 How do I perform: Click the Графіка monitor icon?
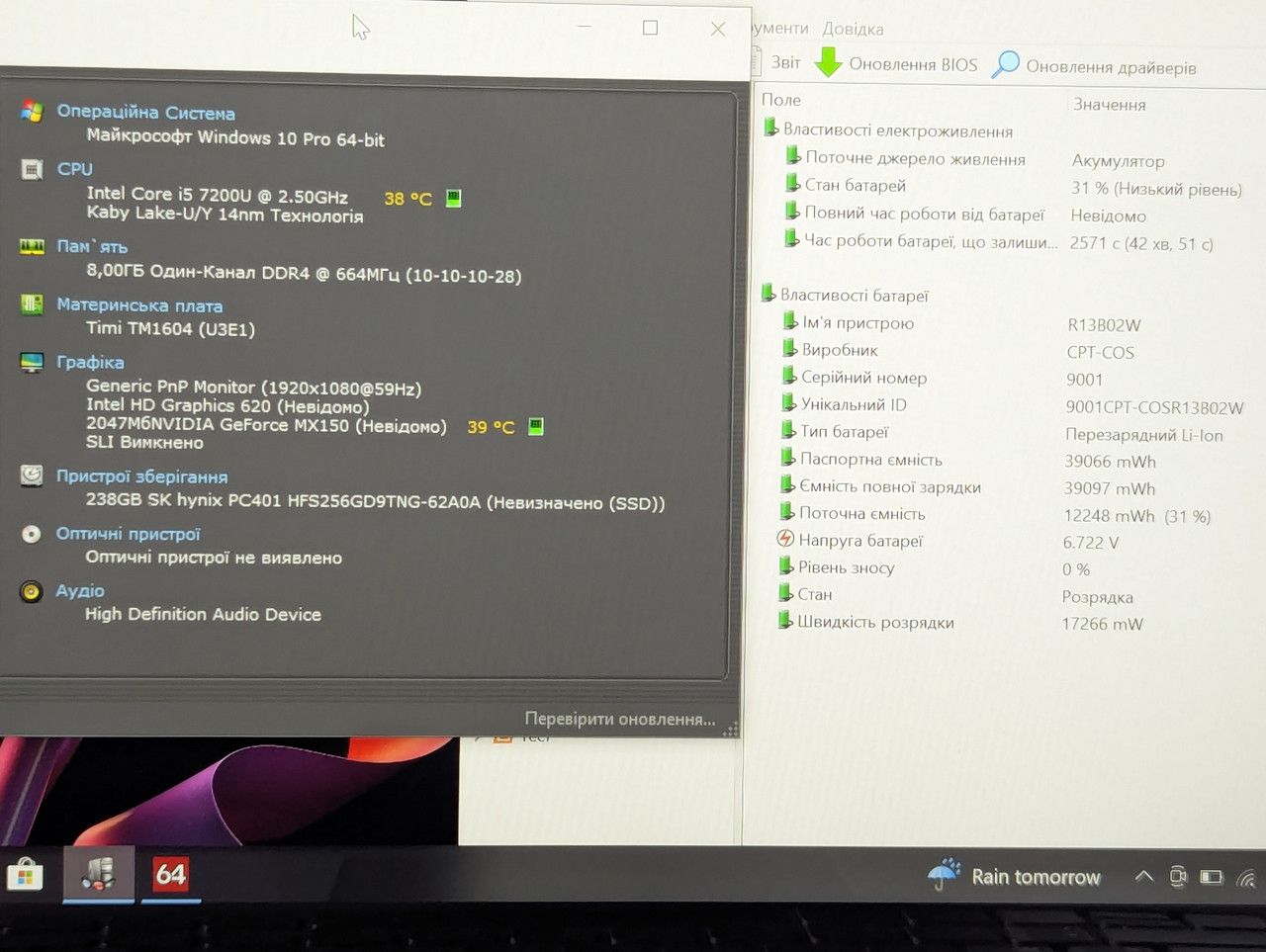pyautogui.click(x=32, y=363)
